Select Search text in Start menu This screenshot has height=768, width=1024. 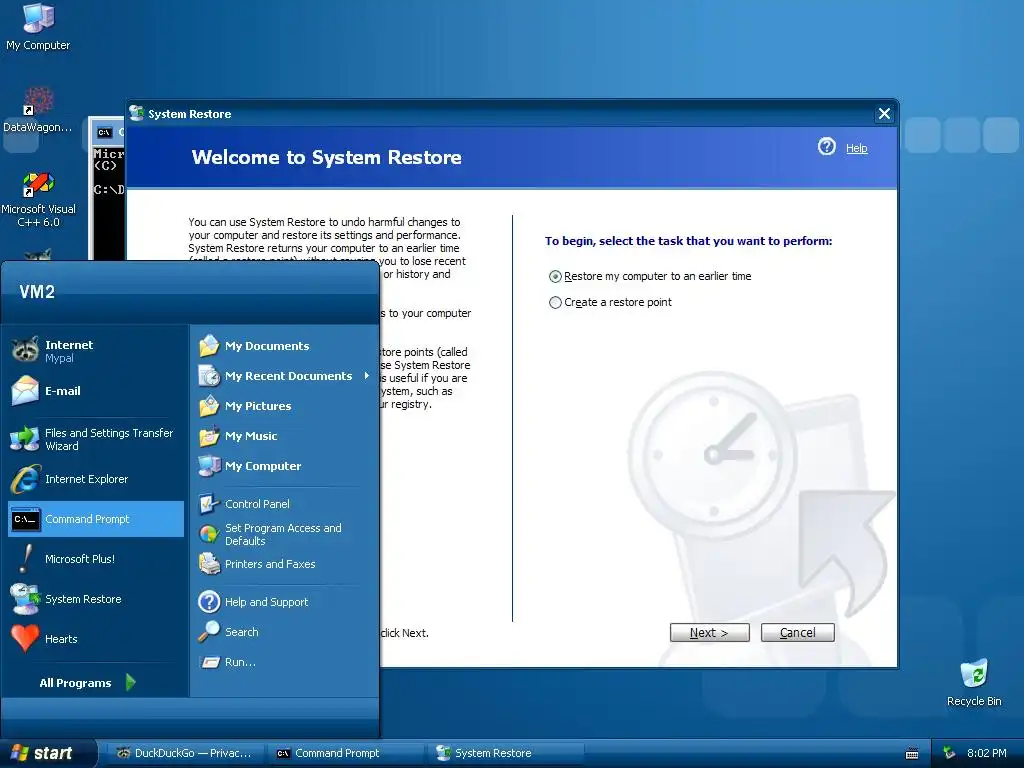point(242,632)
